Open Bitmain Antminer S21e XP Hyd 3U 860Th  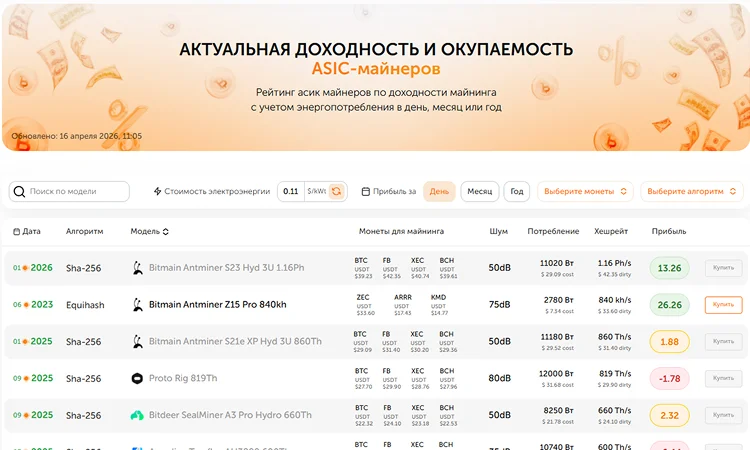pyautogui.click(x=235, y=341)
